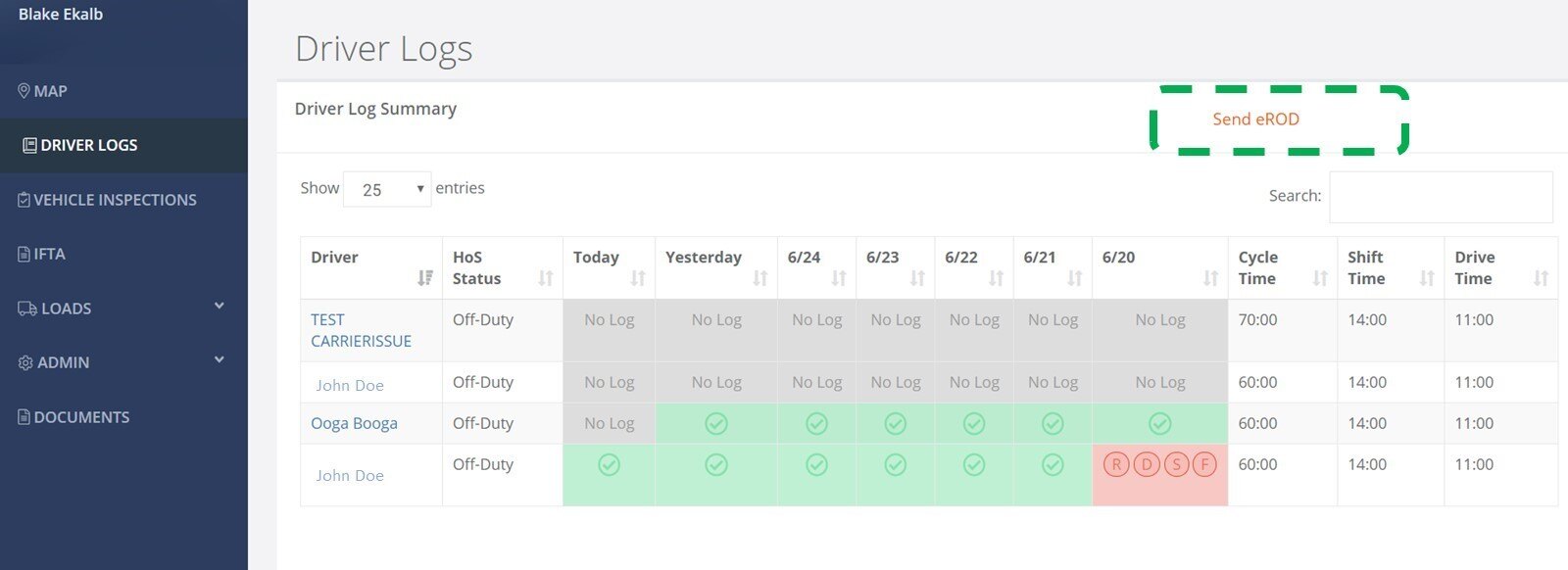Screen dimensions: 1568x570
Task: Open the show entries count dropdown
Action: click(387, 189)
